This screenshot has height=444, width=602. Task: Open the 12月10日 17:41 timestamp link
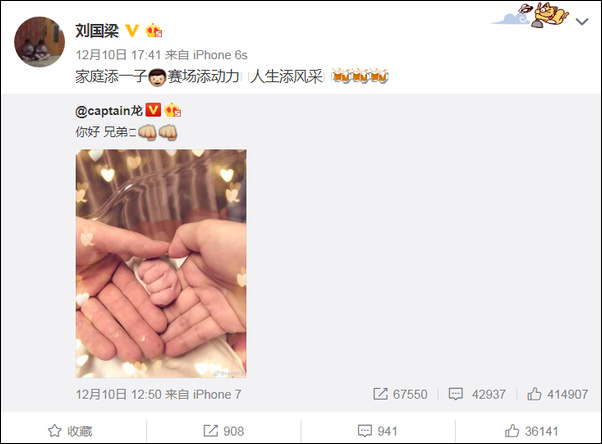tap(118, 55)
